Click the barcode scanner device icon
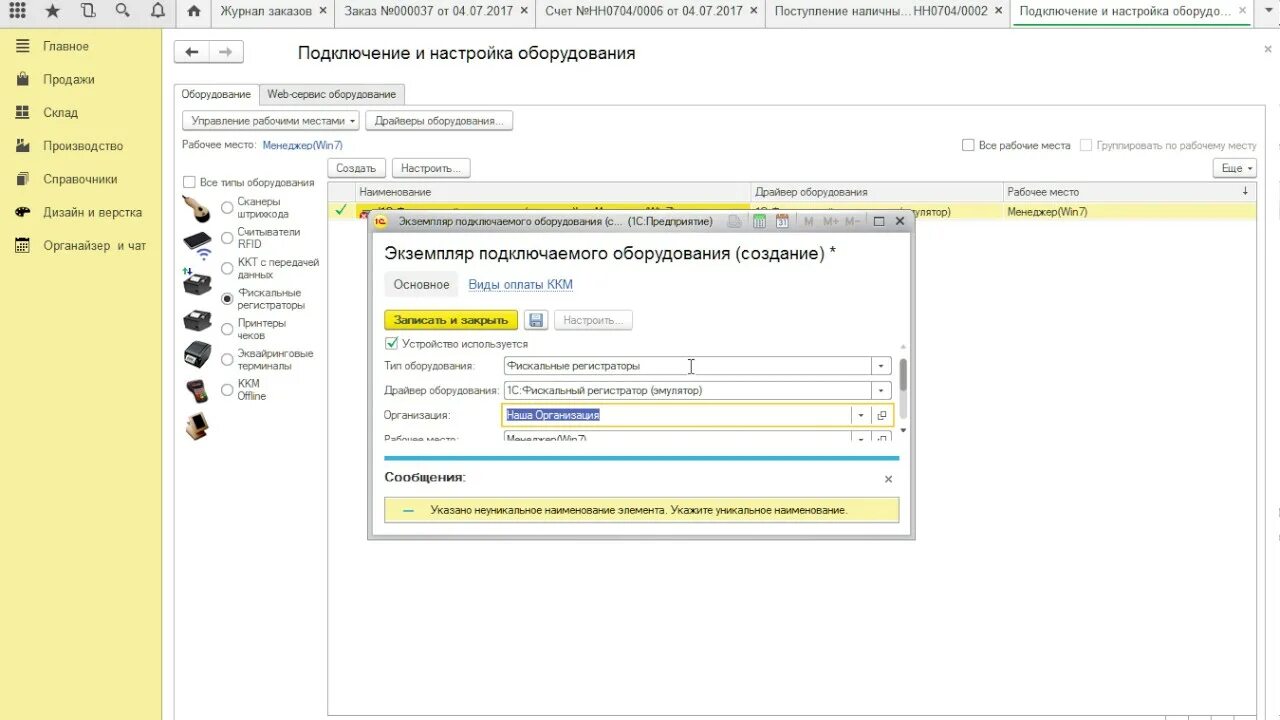This screenshot has height=720, width=1280. pyautogui.click(x=197, y=209)
